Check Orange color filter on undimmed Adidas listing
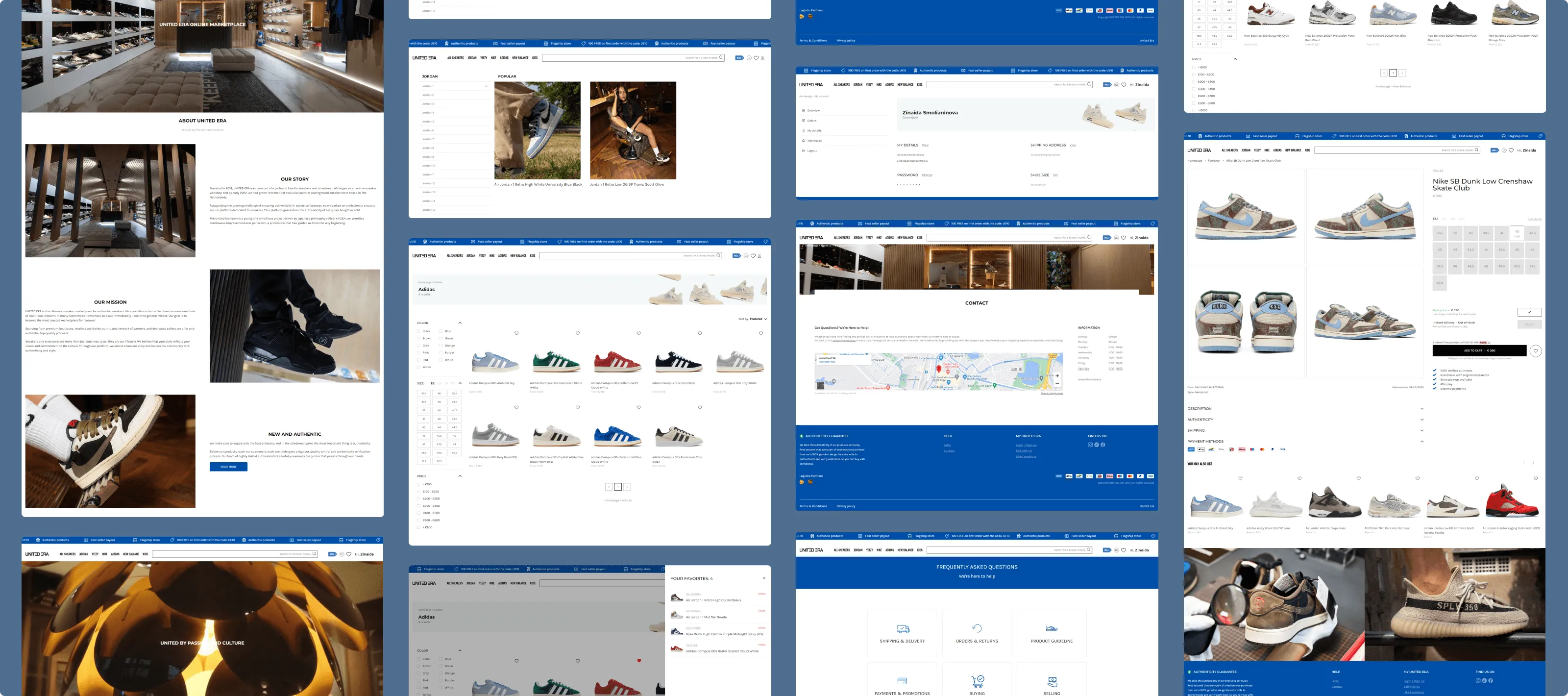The image size is (1568, 696). (441, 346)
